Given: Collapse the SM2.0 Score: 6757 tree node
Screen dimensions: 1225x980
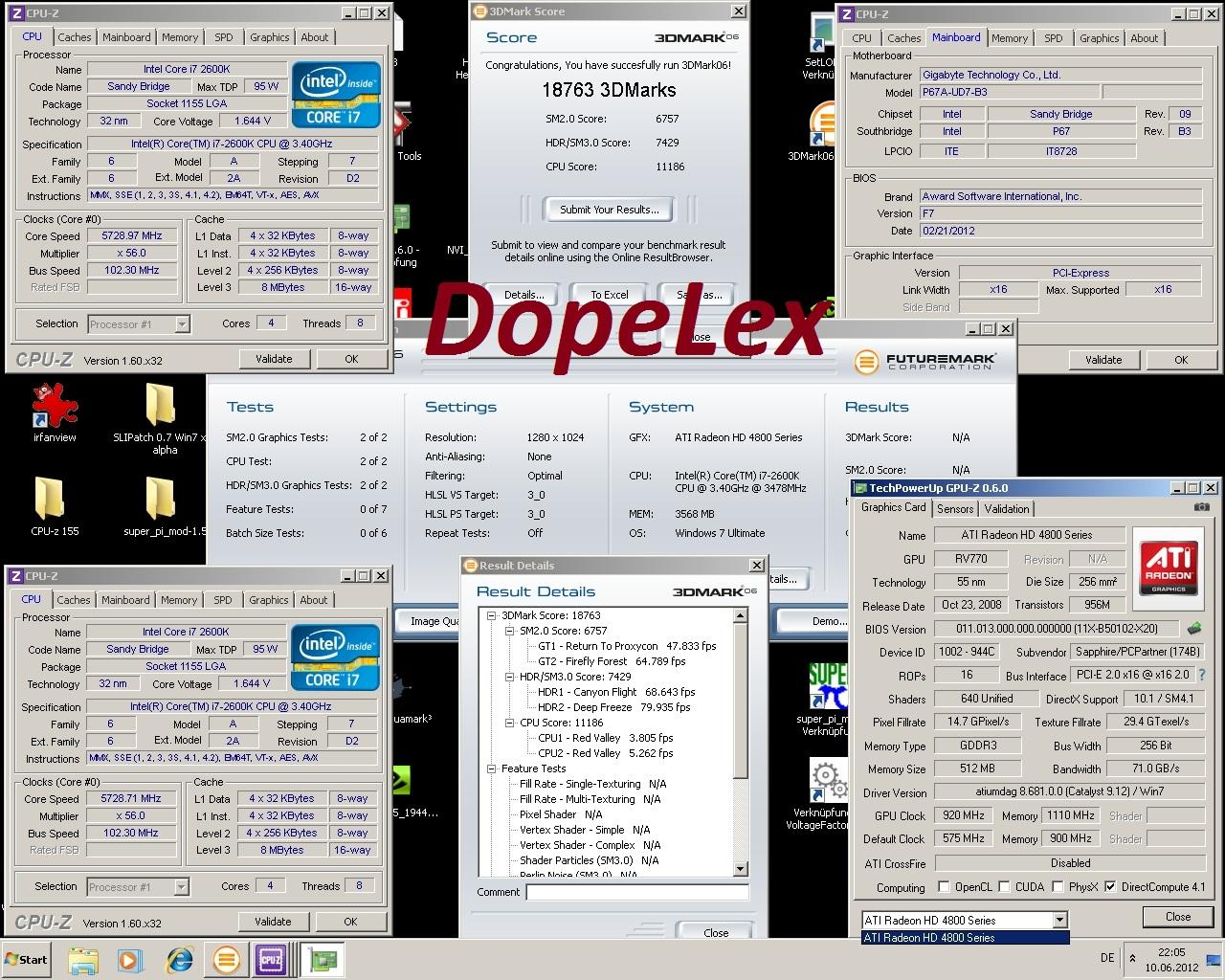Looking at the screenshot, I should click(510, 631).
